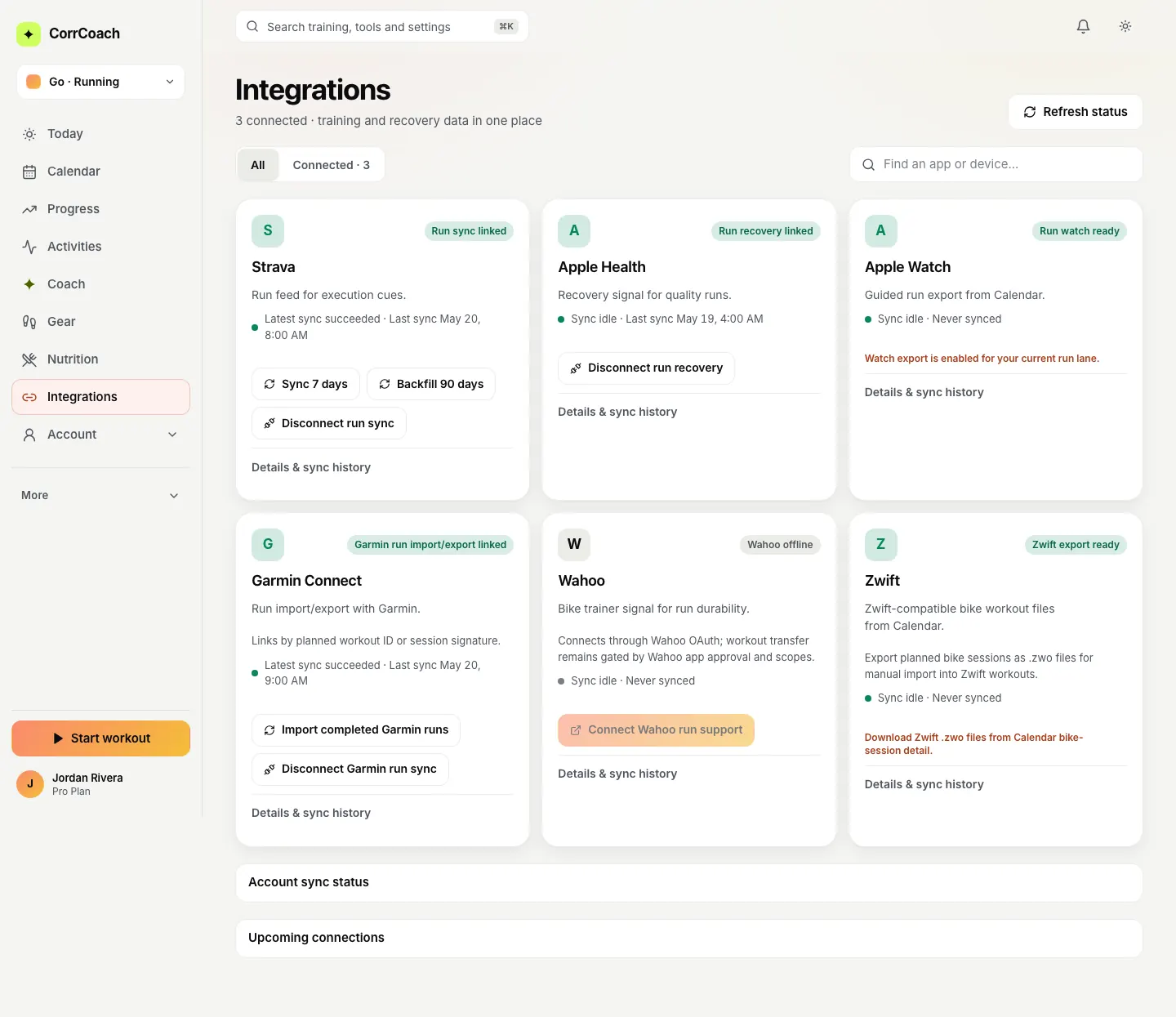Click the Strava S avatar icon
The height and width of the screenshot is (1017, 1176).
point(268,231)
